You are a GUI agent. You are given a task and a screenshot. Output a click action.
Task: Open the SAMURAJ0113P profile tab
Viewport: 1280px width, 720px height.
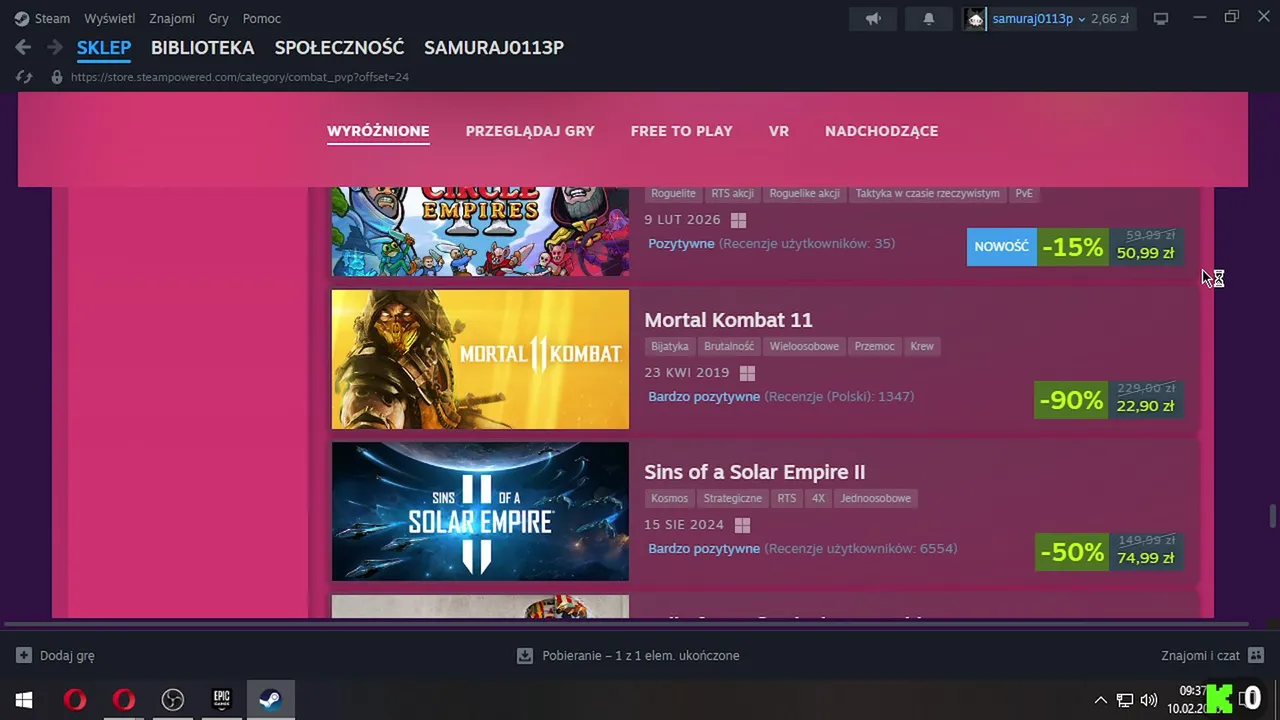coord(494,47)
